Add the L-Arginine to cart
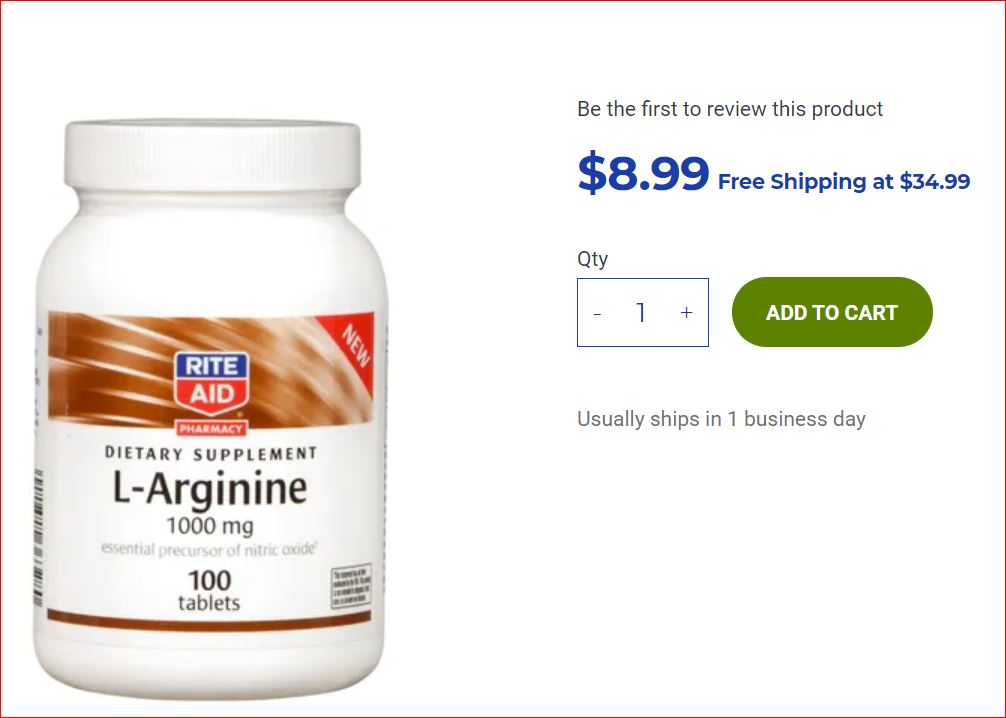Screen dimensions: 1006x718 click(x=832, y=312)
